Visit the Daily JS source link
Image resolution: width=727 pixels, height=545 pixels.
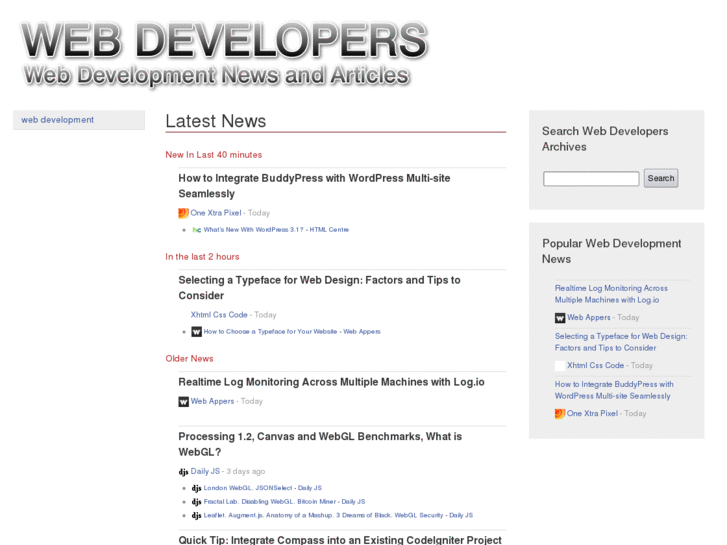coord(205,471)
